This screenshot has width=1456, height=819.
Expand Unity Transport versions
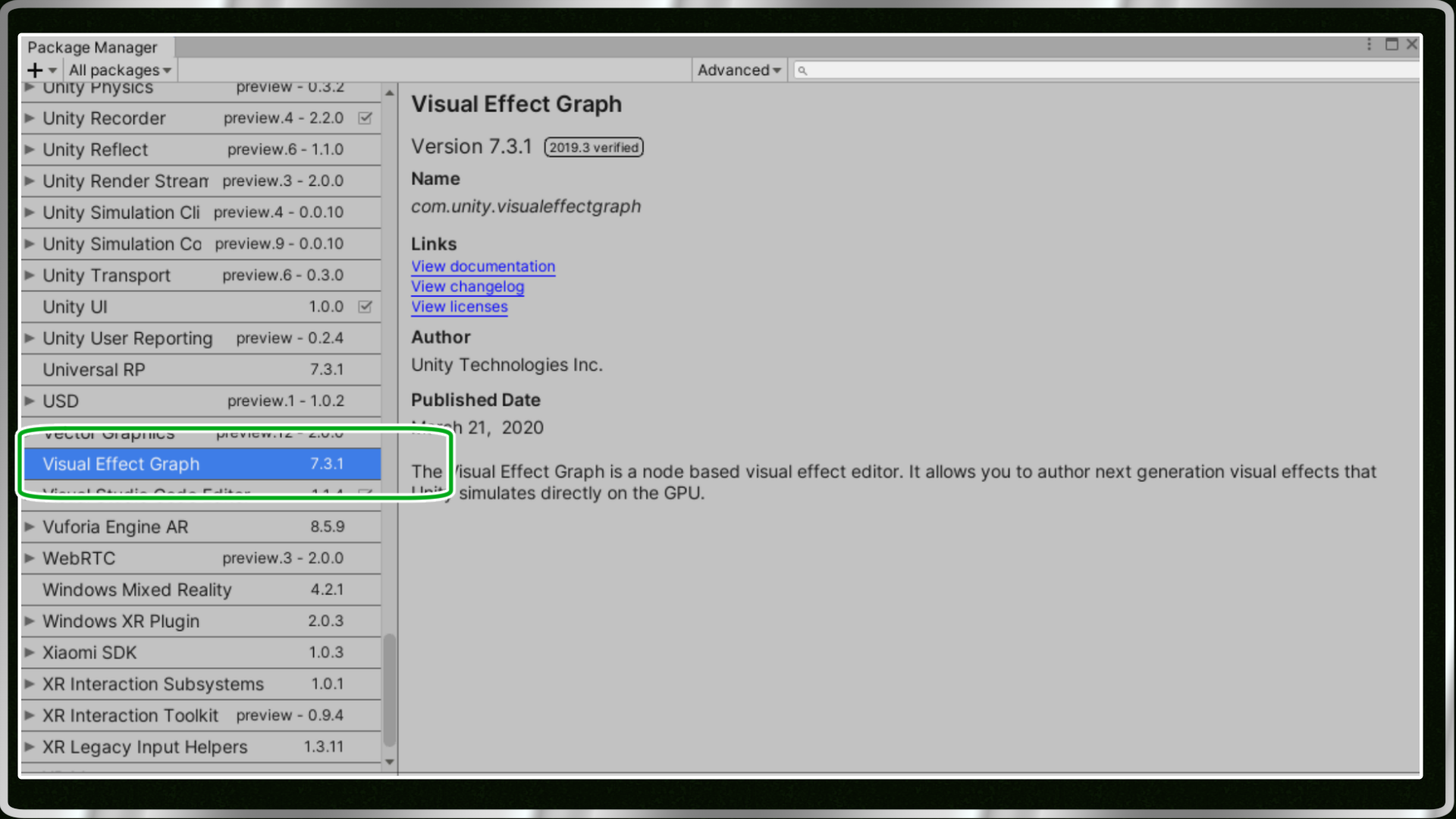click(30, 275)
